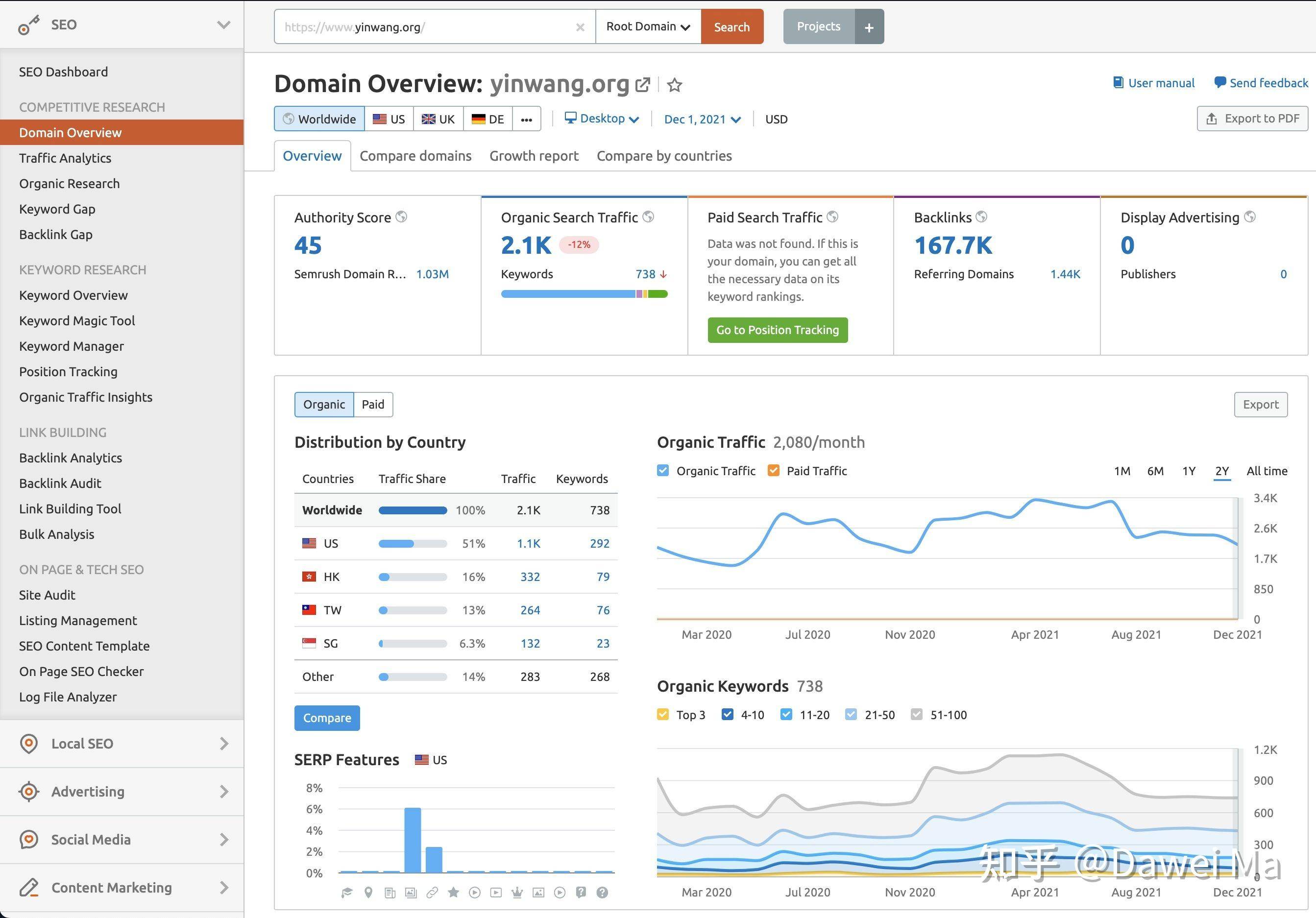
Task: Click info globe beside Backlinks
Action: (981, 217)
